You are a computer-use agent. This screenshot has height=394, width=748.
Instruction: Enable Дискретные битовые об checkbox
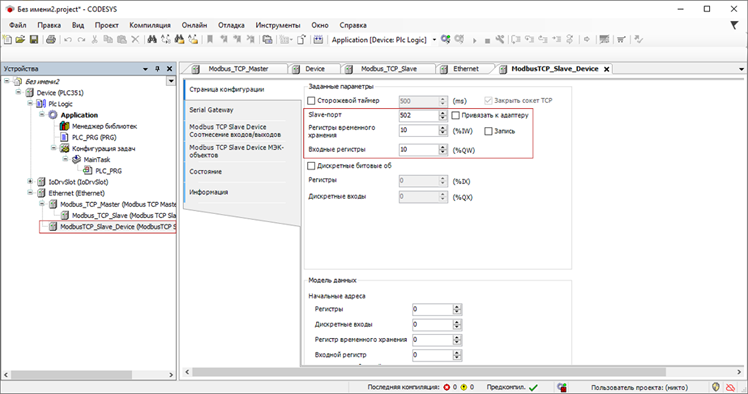(312, 166)
